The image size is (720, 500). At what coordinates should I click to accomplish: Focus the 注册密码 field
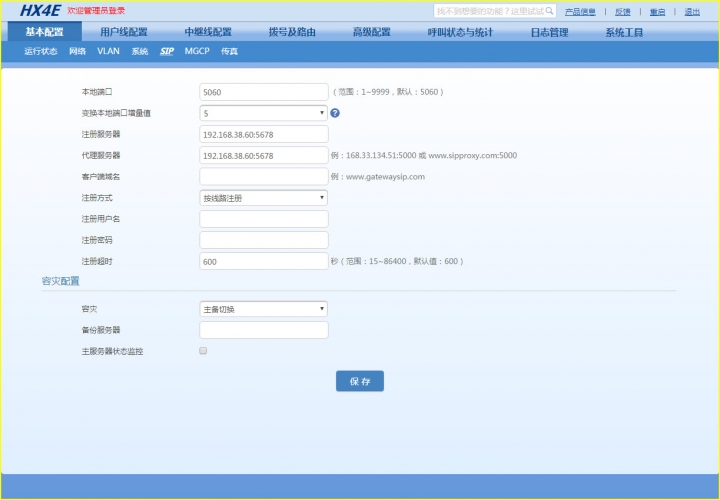[264, 240]
